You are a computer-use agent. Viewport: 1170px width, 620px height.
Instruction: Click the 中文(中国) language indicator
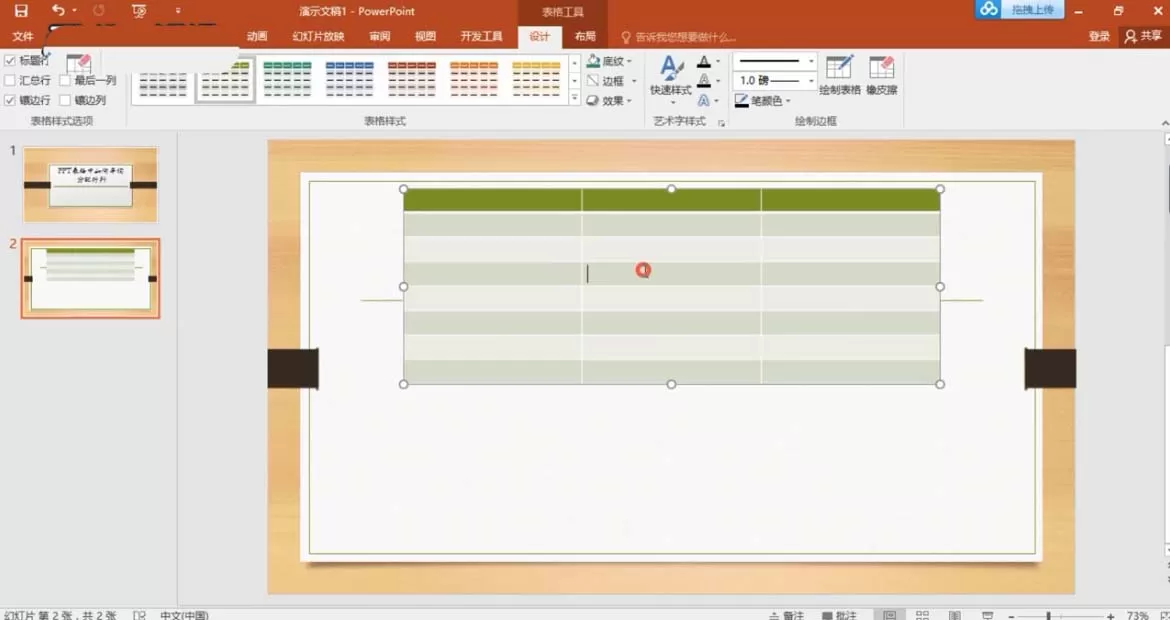[184, 616]
